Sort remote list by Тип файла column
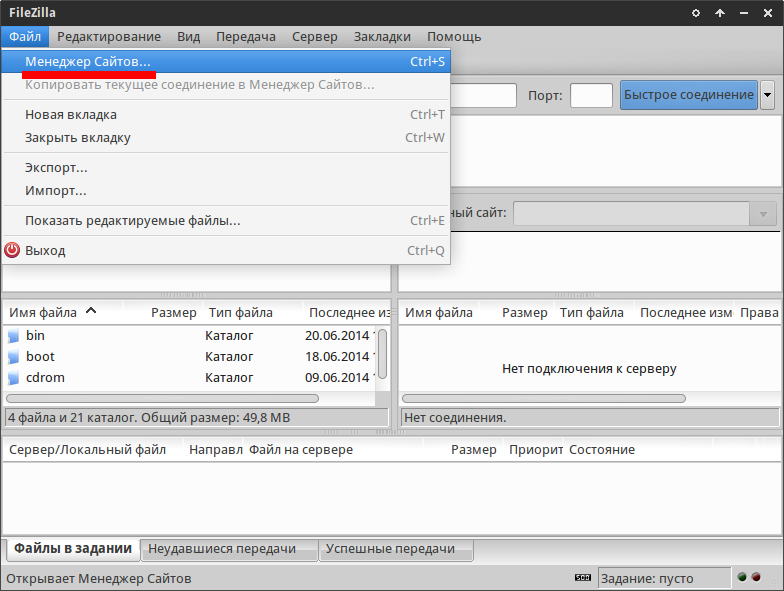Image resolution: width=784 pixels, height=591 pixels. click(592, 312)
